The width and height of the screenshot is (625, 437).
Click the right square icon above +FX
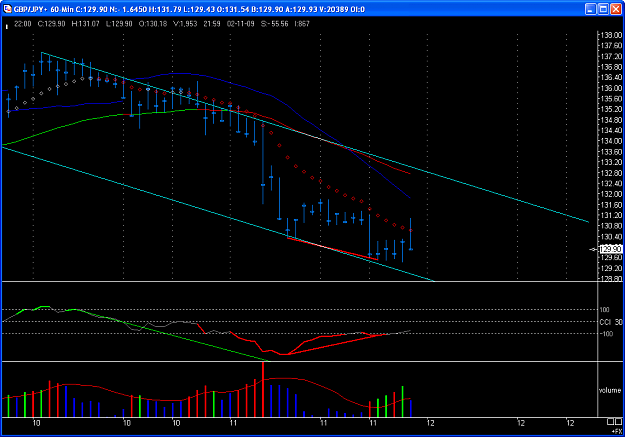[x=619, y=422]
